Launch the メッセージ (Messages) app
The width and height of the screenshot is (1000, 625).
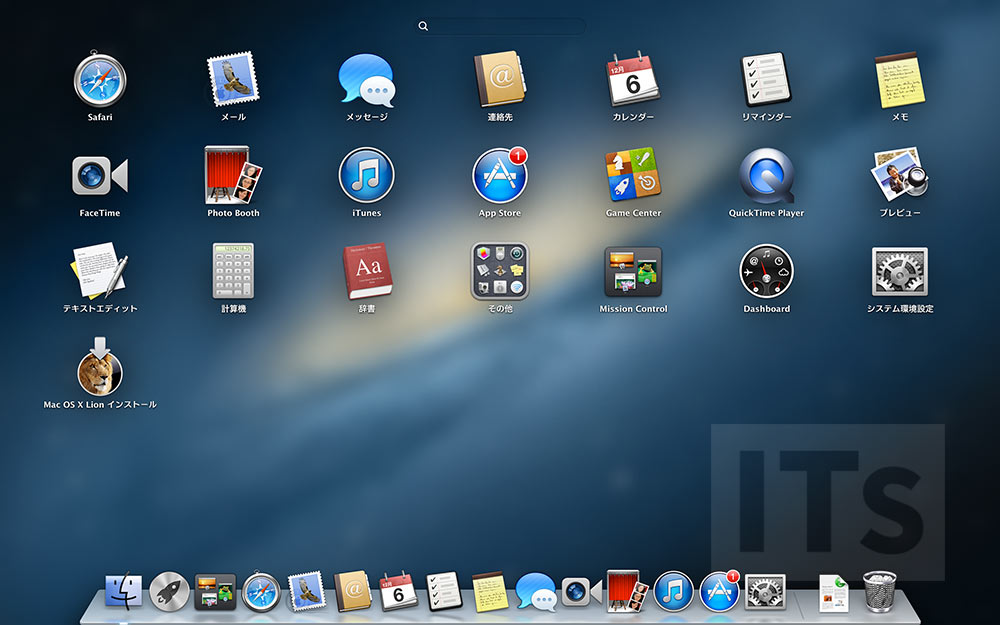click(365, 82)
